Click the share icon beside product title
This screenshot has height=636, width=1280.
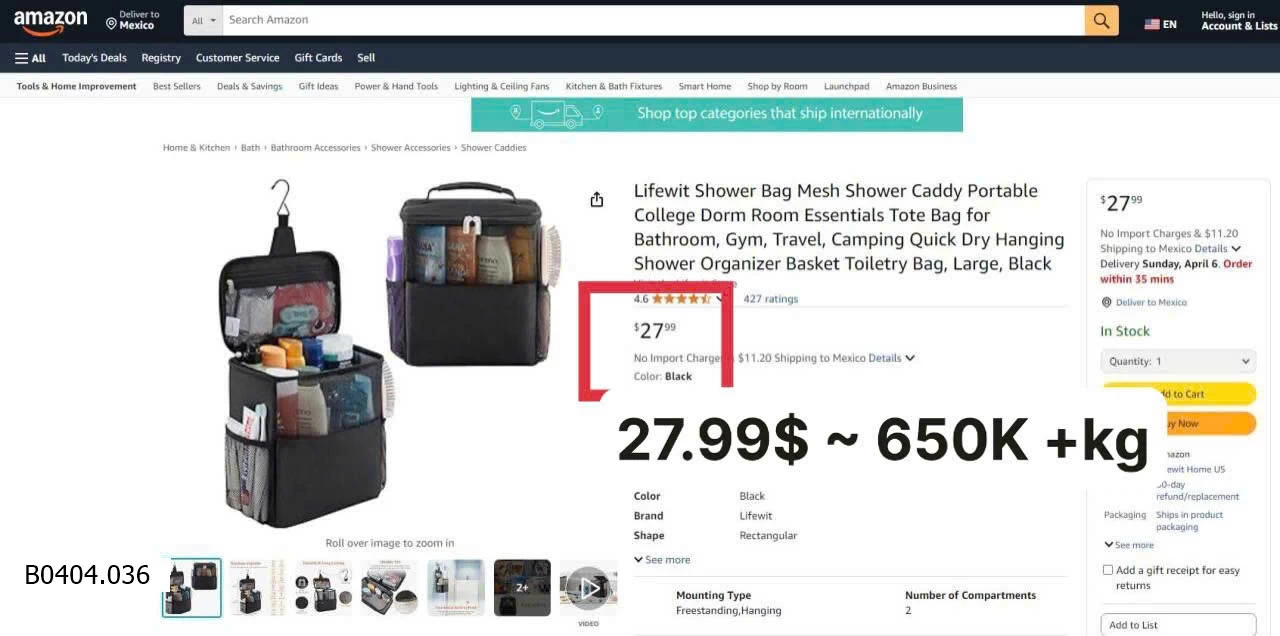click(597, 199)
